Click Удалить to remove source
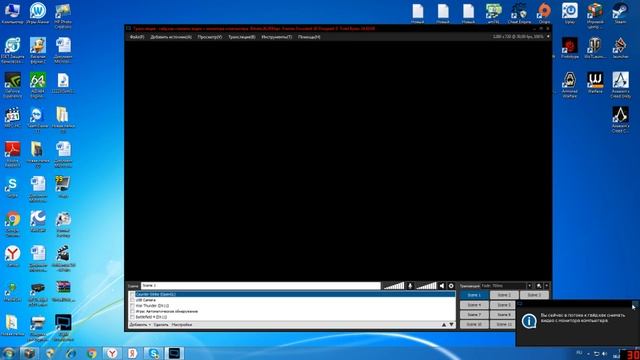This screenshot has height=360, width=640. [161, 325]
